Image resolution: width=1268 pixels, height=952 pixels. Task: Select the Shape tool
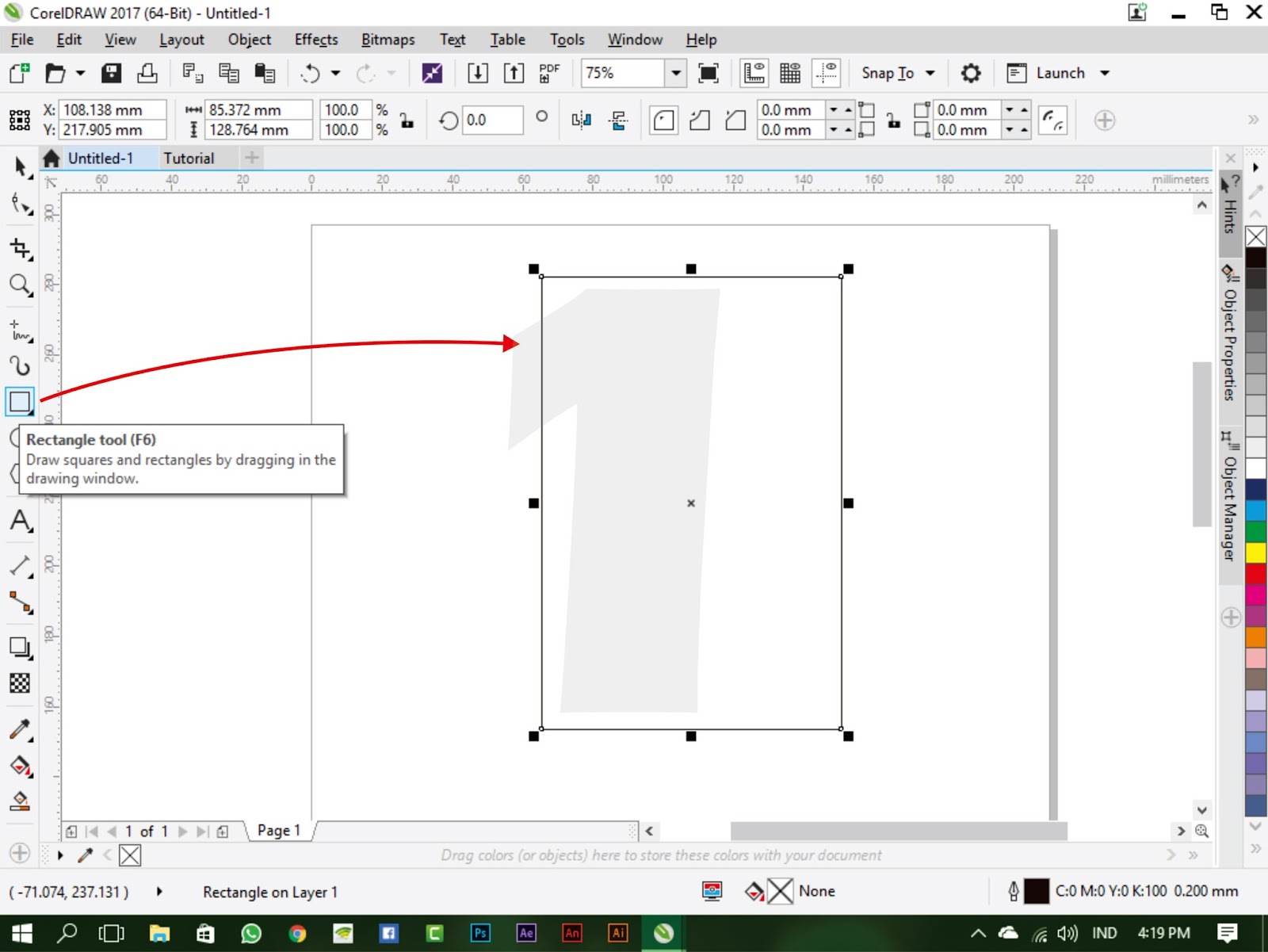(20, 205)
